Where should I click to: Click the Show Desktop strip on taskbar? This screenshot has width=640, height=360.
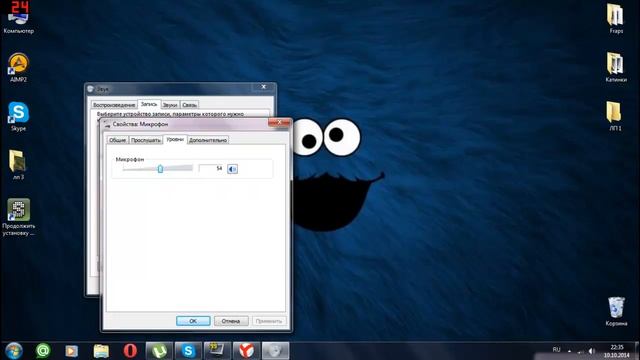click(x=637, y=351)
